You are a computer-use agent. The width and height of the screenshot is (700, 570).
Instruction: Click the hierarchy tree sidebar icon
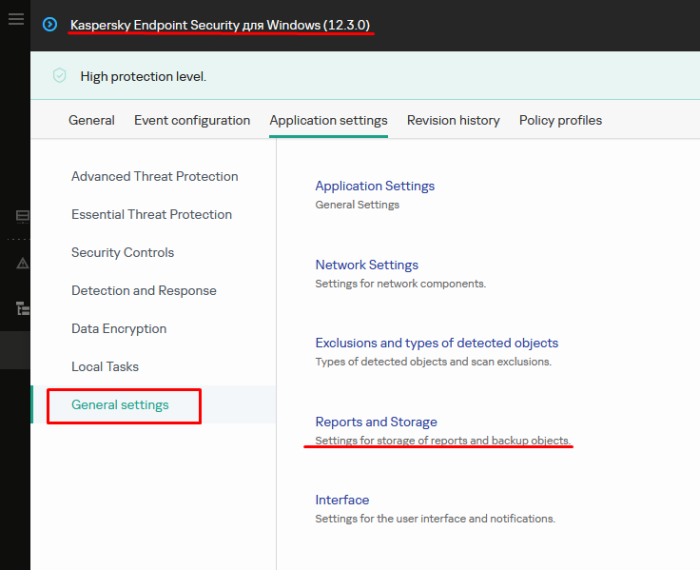pos(22,309)
